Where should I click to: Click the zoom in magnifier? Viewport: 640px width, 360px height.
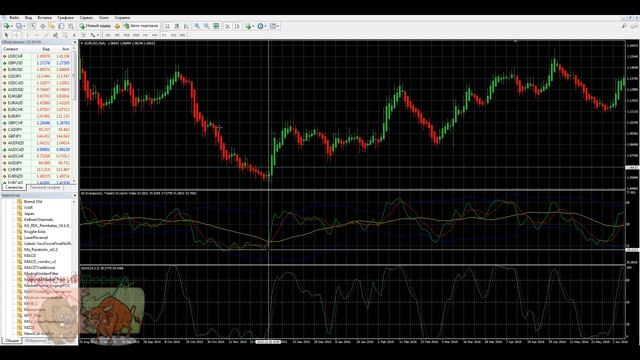(x=197, y=26)
